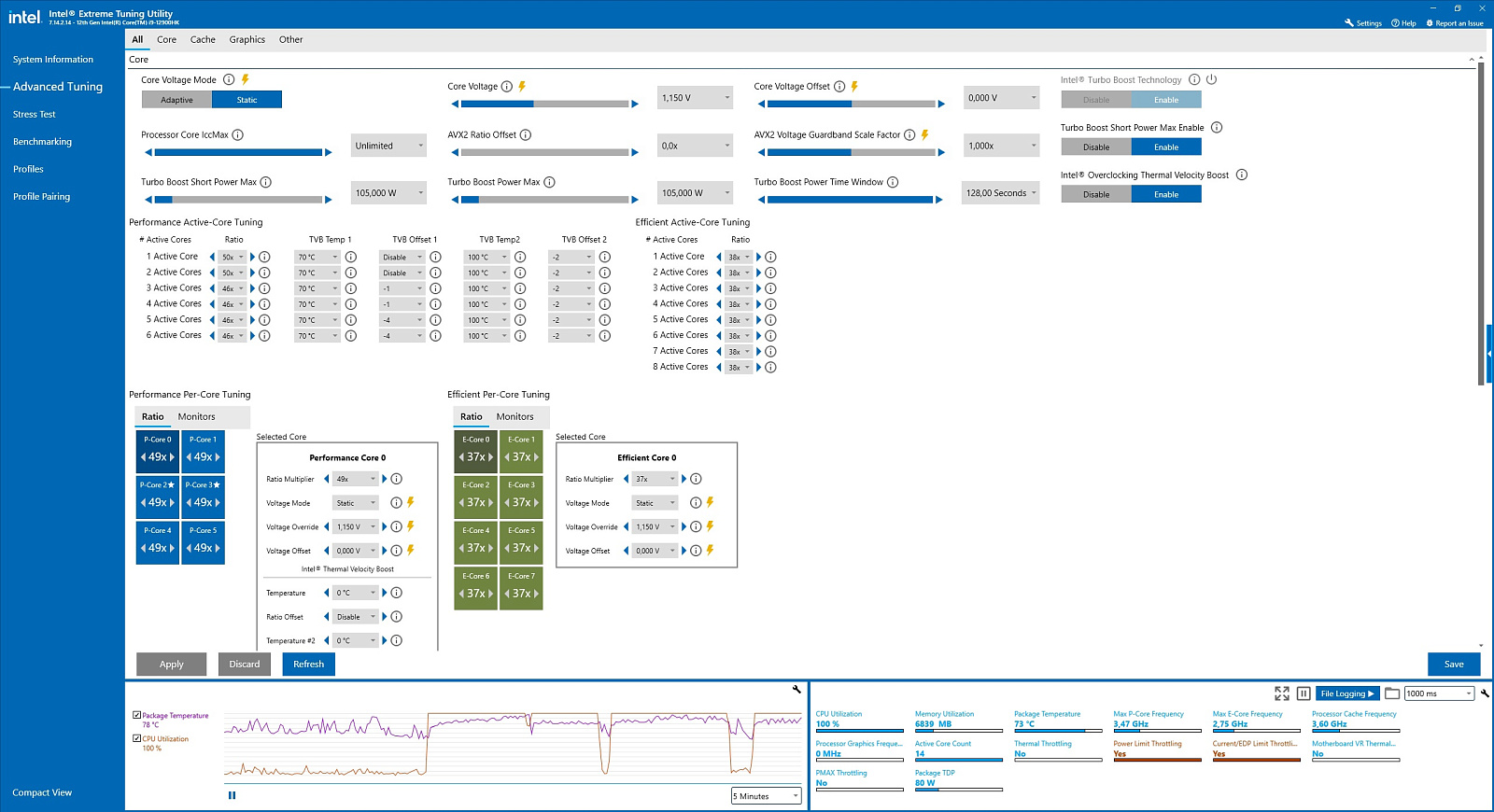
Task: Disable Turbo Boost Short Power Max
Action: coord(1096,147)
